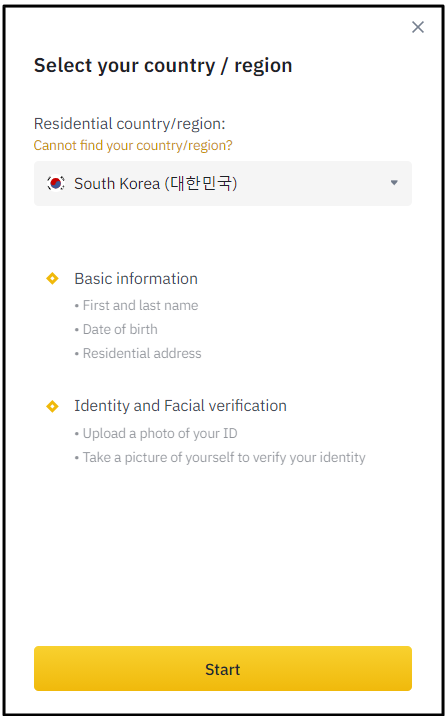The height and width of the screenshot is (716, 446).
Task: Click the 'Basic information' heading
Action: (x=136, y=279)
